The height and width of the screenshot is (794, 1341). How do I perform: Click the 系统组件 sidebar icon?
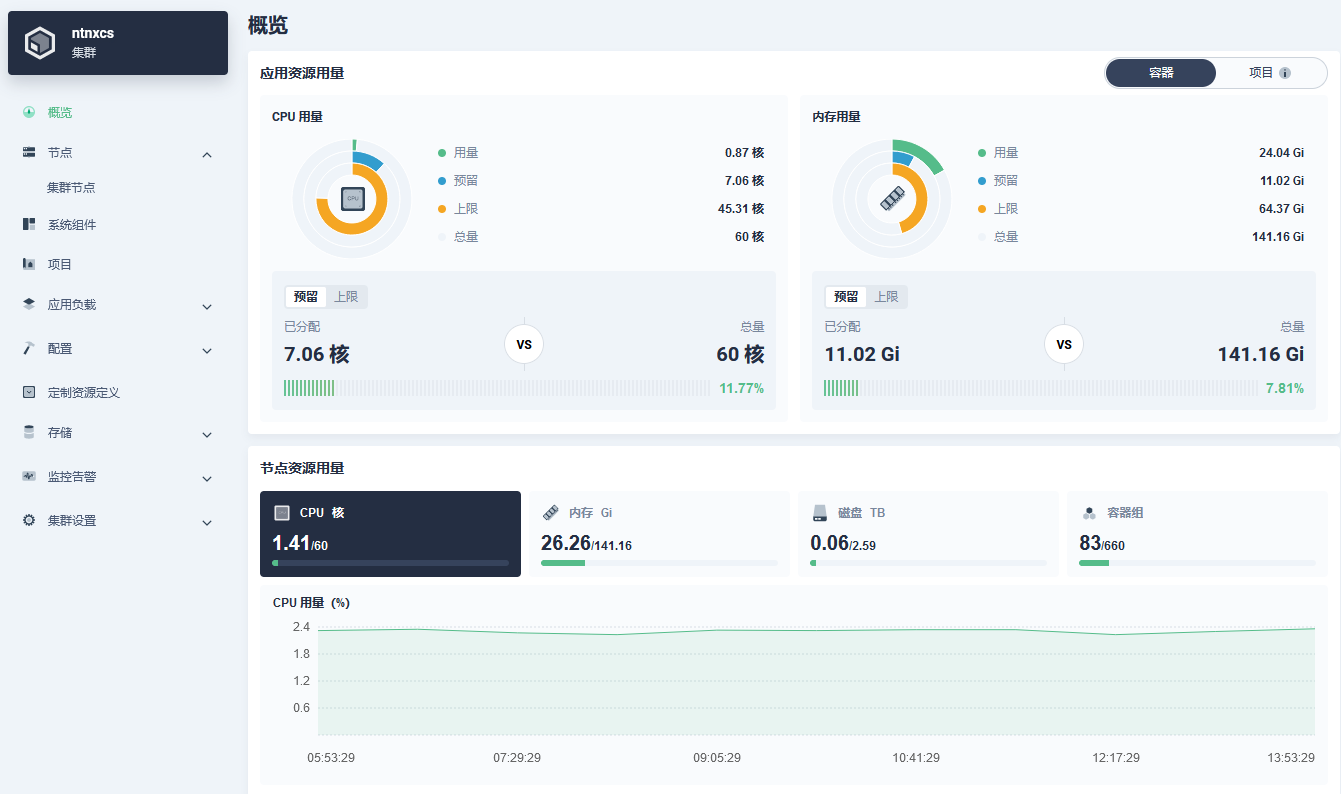pos(29,224)
